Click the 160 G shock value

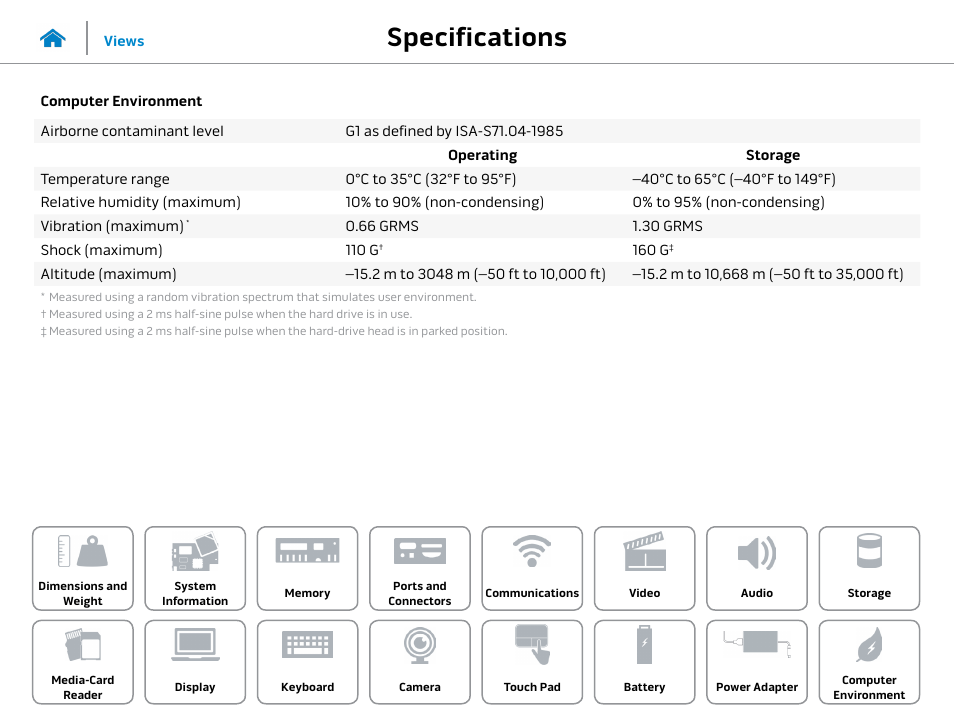[653, 250]
